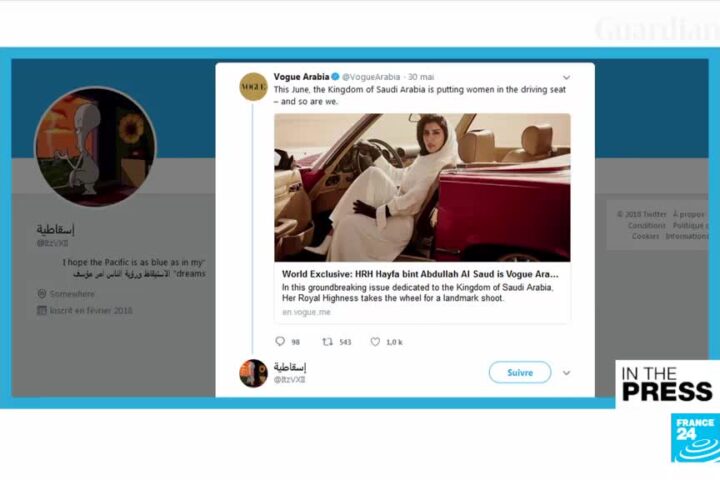The image size is (720, 480).
Task: Open the Cookies footer link
Action: 645,236
